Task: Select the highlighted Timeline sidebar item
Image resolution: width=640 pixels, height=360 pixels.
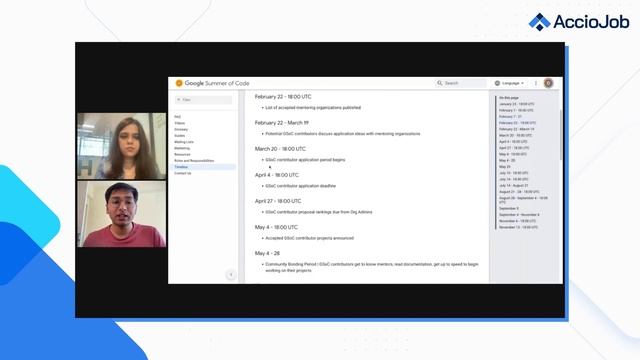Action: click(x=204, y=167)
